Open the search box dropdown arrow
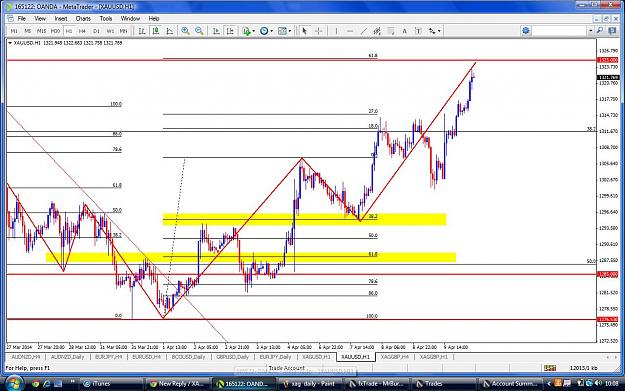The image size is (625, 391). pyautogui.click(x=590, y=31)
